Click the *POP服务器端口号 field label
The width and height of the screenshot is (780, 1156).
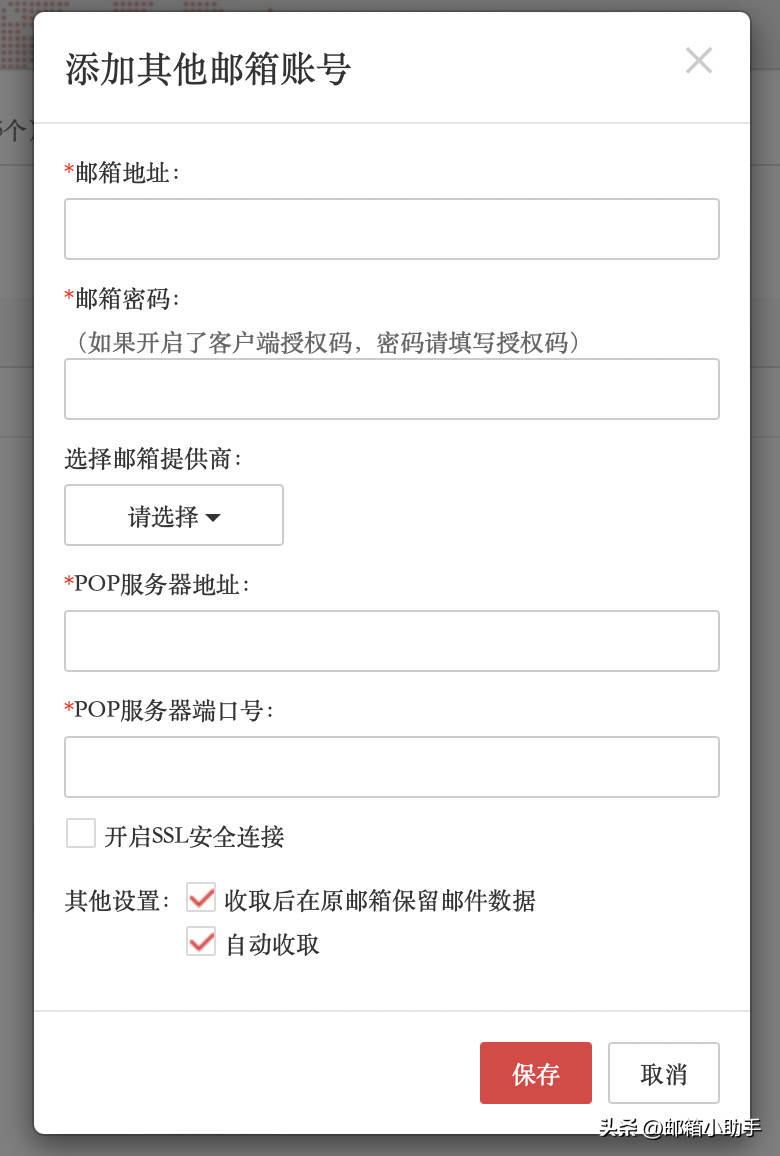tap(169, 711)
